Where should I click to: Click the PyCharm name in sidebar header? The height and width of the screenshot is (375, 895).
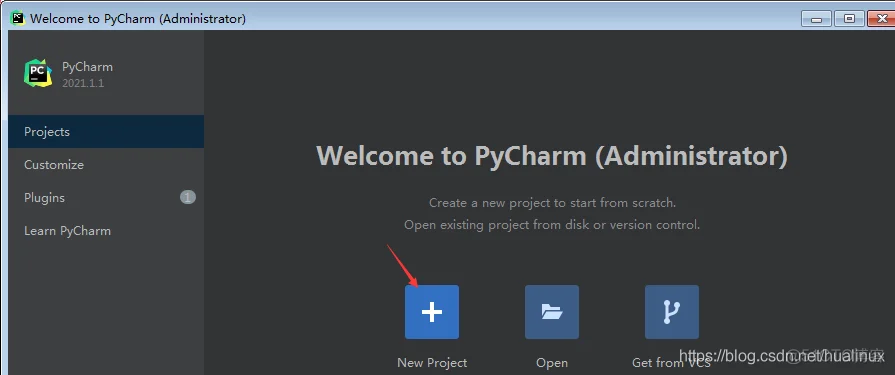pyautogui.click(x=87, y=67)
